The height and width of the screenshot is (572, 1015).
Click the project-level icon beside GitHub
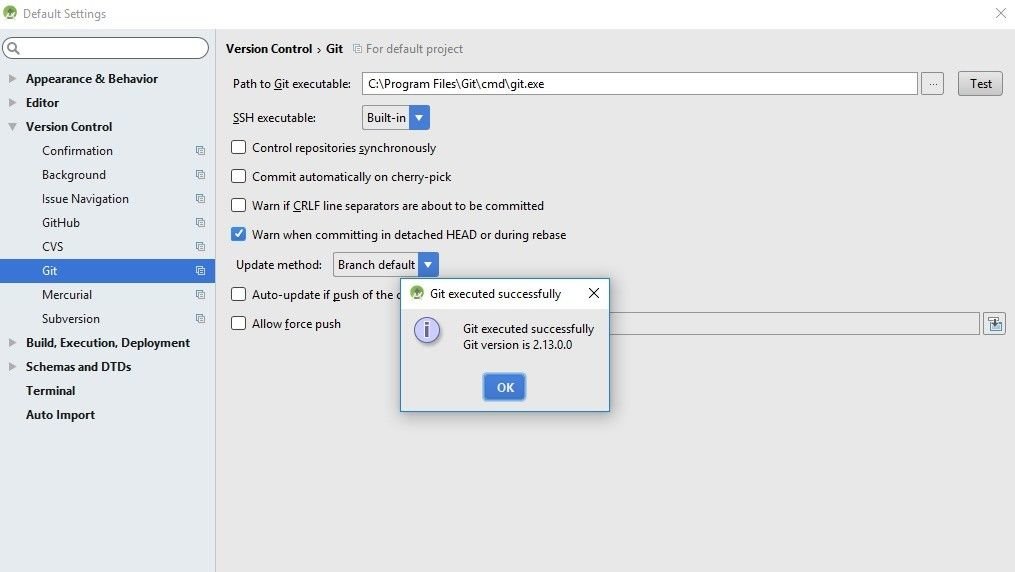point(201,223)
